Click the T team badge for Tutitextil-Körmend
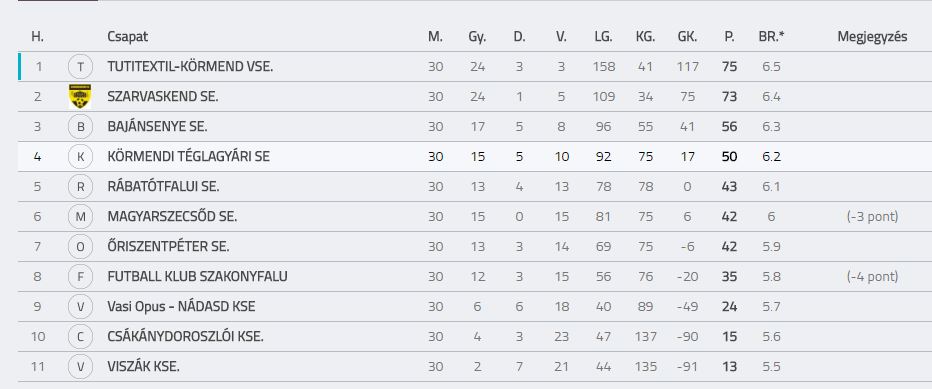The image size is (932, 389). (x=80, y=67)
